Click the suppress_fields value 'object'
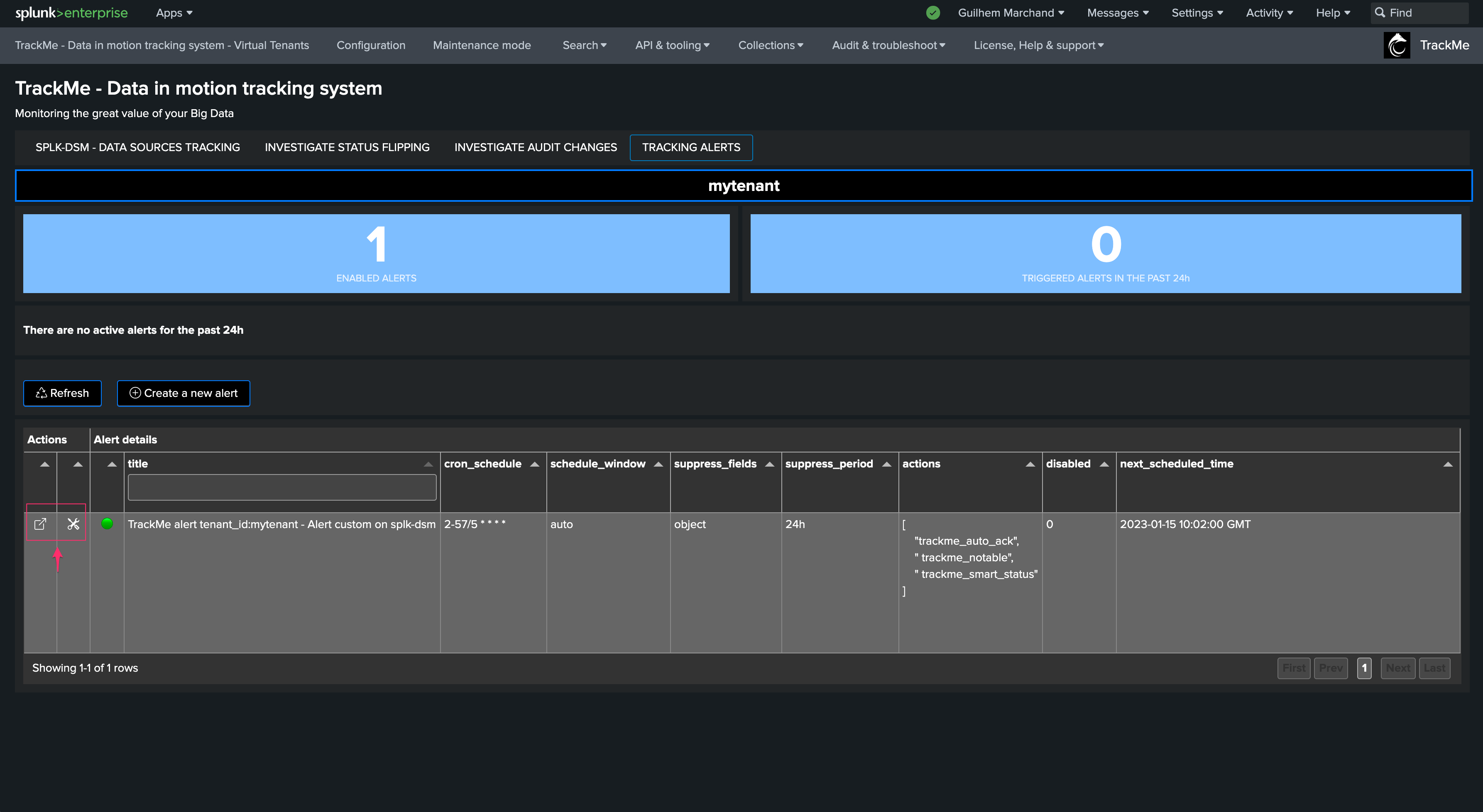The image size is (1483, 812). click(690, 524)
